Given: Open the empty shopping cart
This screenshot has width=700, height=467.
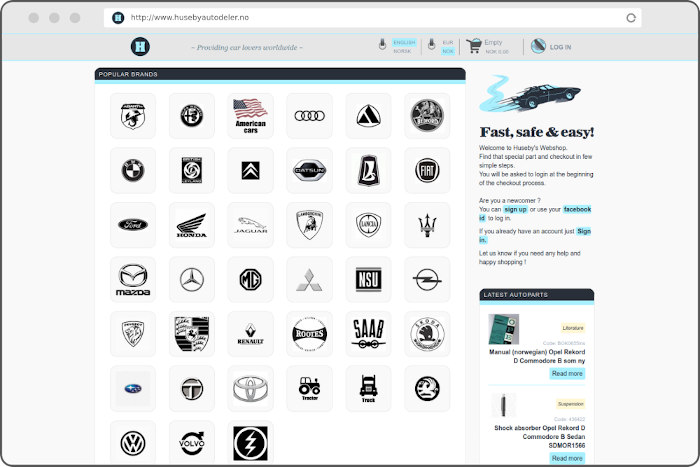Looking at the screenshot, I should tap(486, 46).
